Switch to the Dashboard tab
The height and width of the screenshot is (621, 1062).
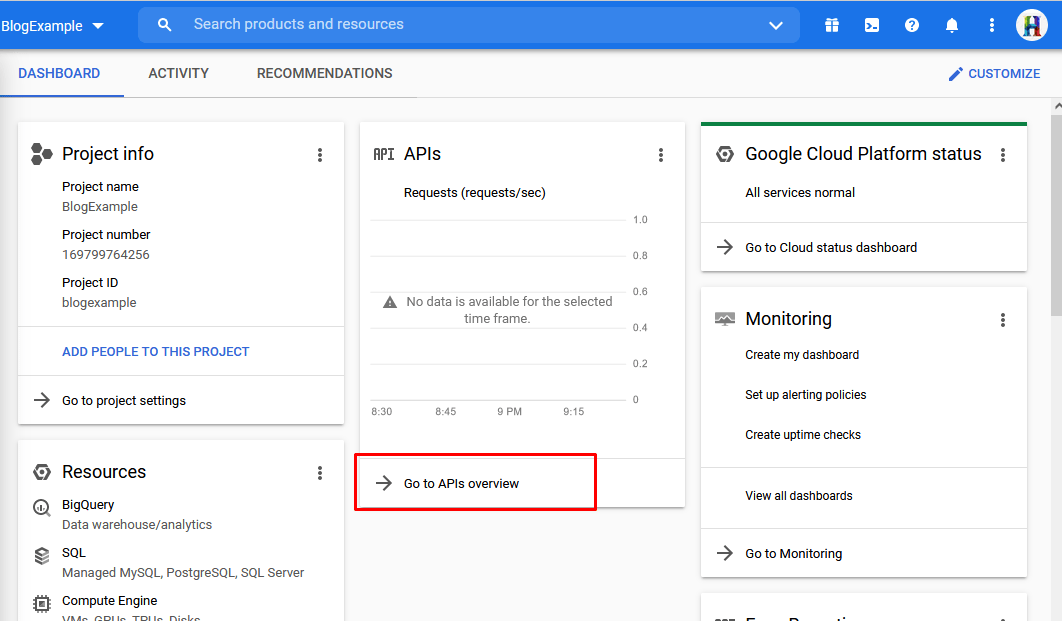pyautogui.click(x=59, y=73)
